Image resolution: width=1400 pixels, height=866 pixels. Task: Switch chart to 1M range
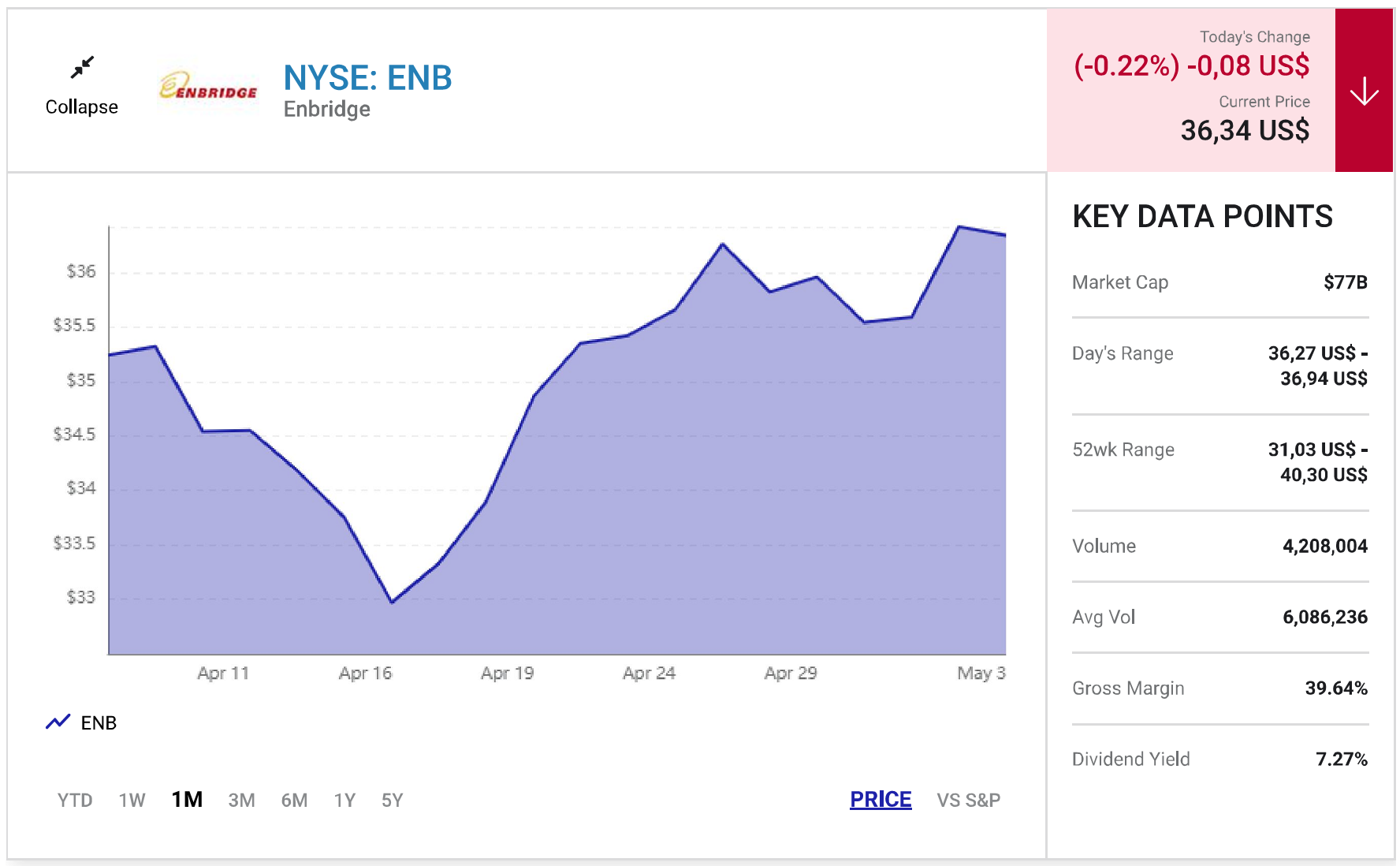pyautogui.click(x=187, y=800)
